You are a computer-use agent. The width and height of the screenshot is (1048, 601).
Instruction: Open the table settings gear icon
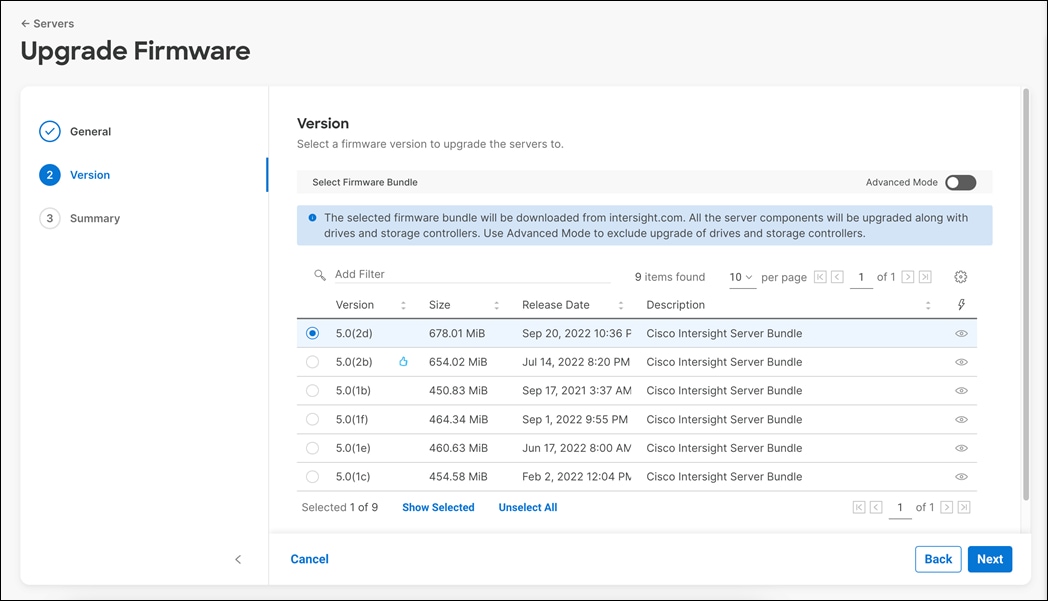tap(961, 277)
